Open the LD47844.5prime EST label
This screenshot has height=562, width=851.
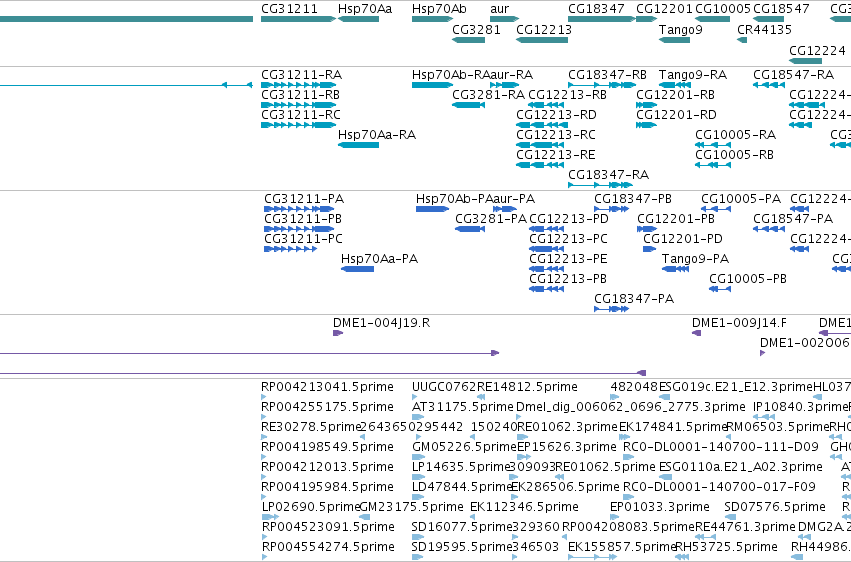462,488
